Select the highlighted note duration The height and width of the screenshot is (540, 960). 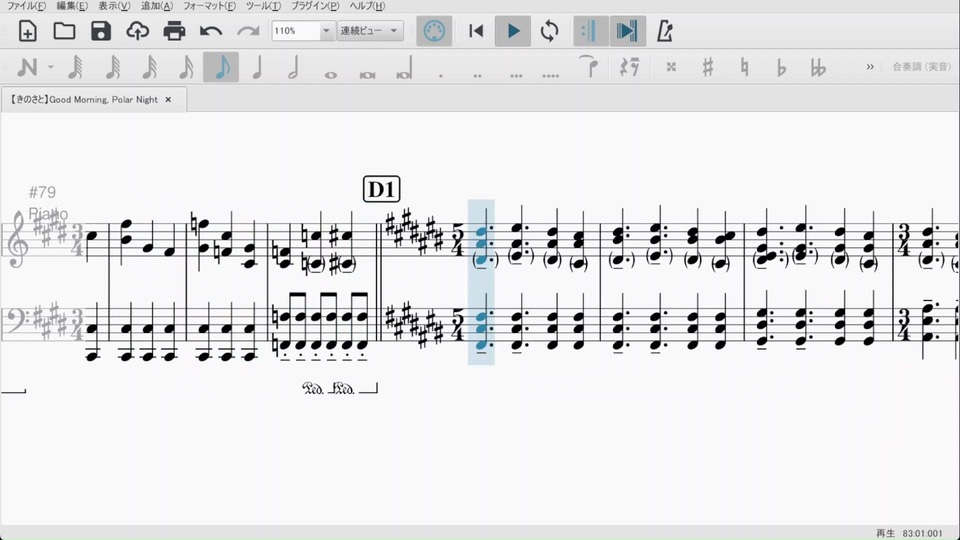coord(221,67)
